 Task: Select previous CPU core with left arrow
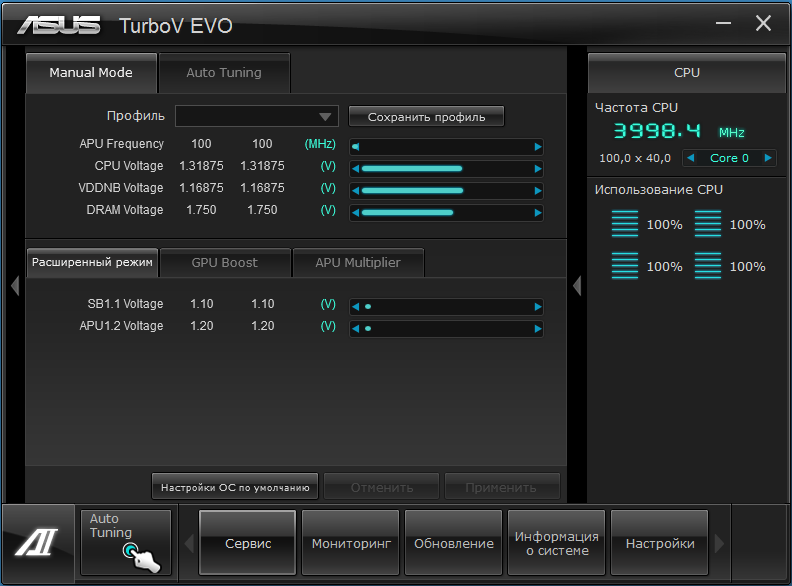pyautogui.click(x=690, y=158)
